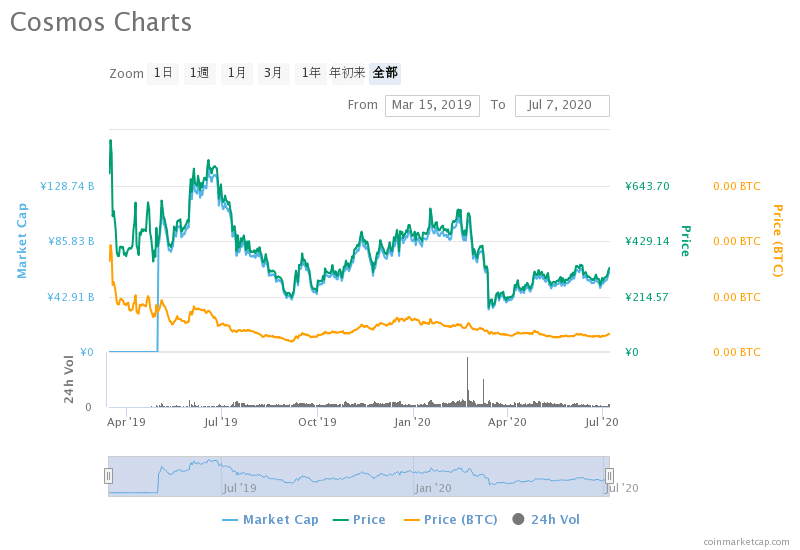Click the Cosmos Charts heading
The width and height of the screenshot is (800, 550).
coord(101,22)
